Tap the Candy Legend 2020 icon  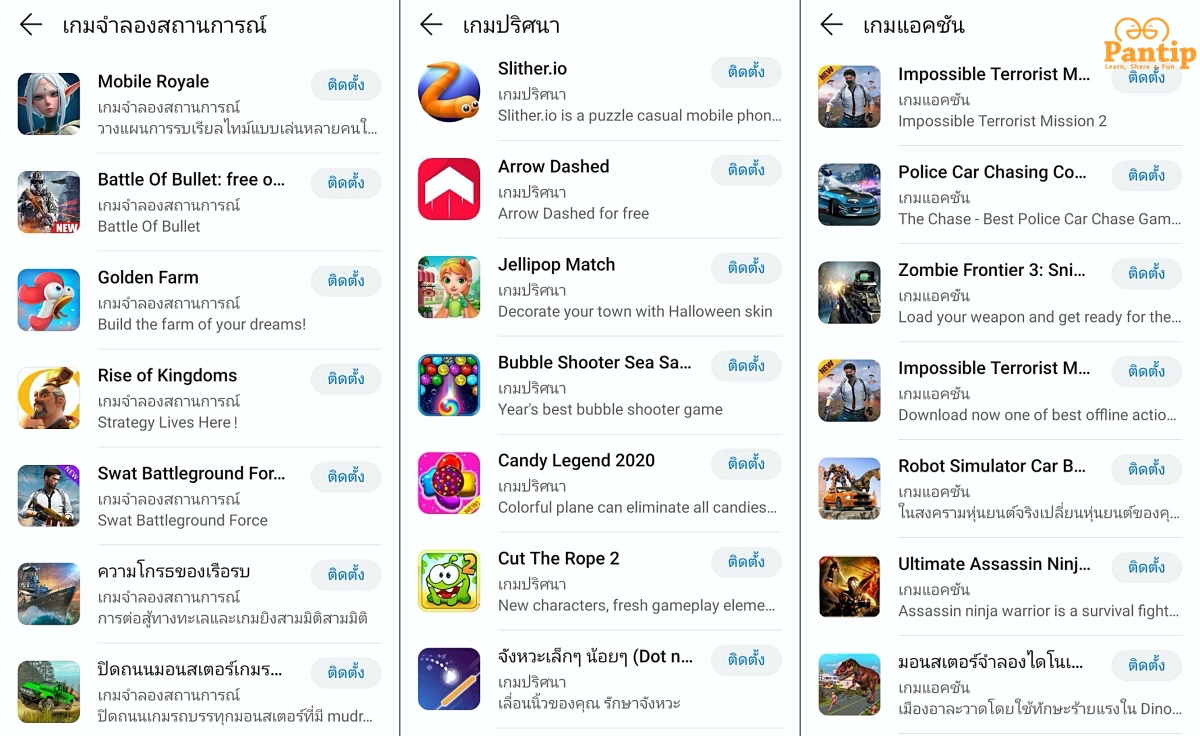pos(449,483)
